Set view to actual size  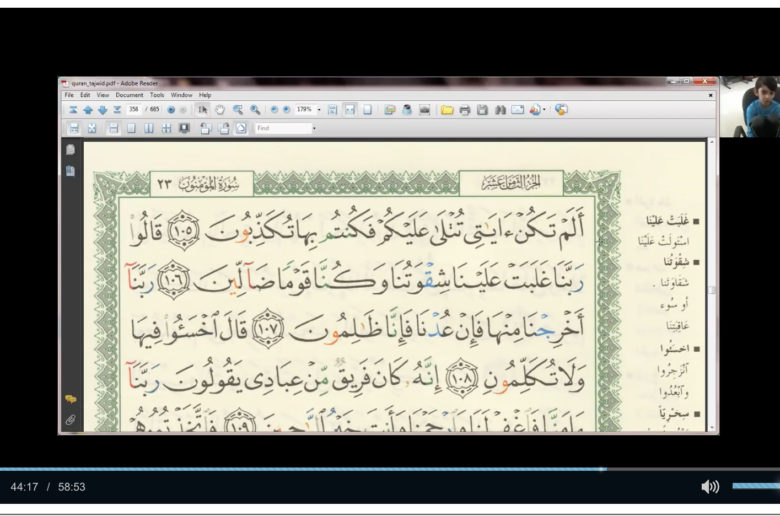click(332, 110)
